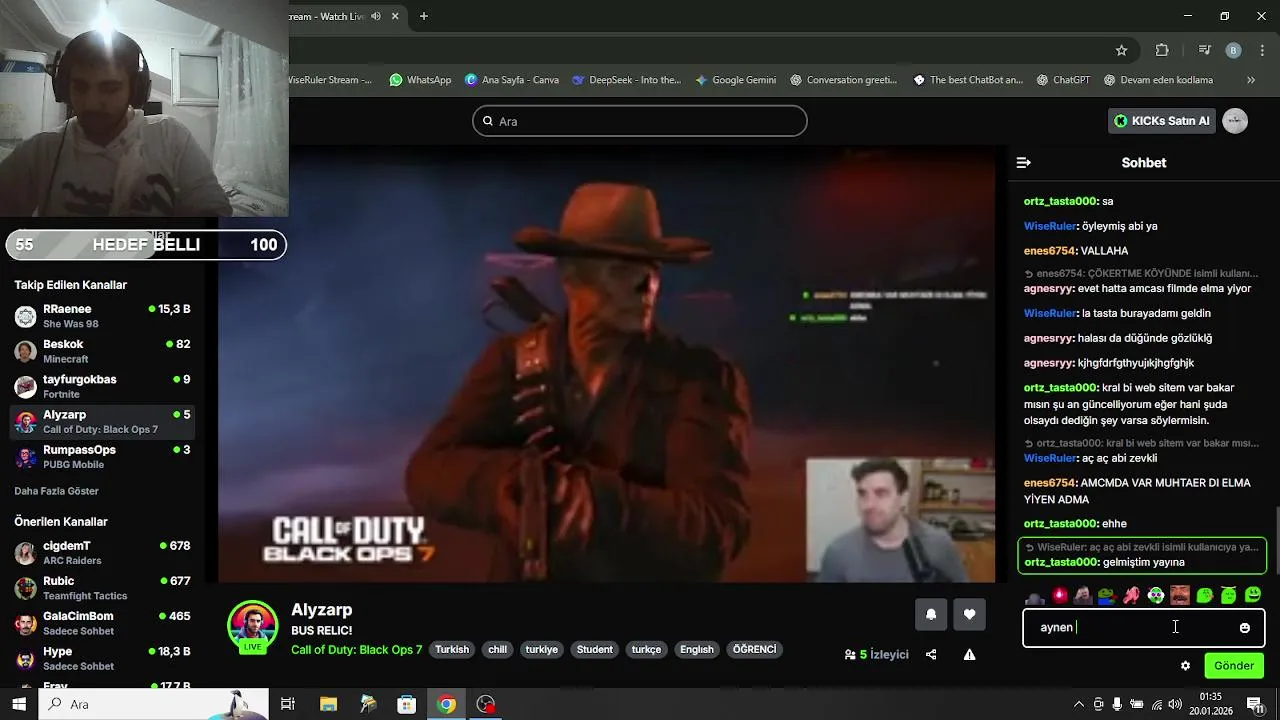Image resolution: width=1280 pixels, height=720 pixels.
Task: Focus the chat message input box
Action: click(1143, 628)
